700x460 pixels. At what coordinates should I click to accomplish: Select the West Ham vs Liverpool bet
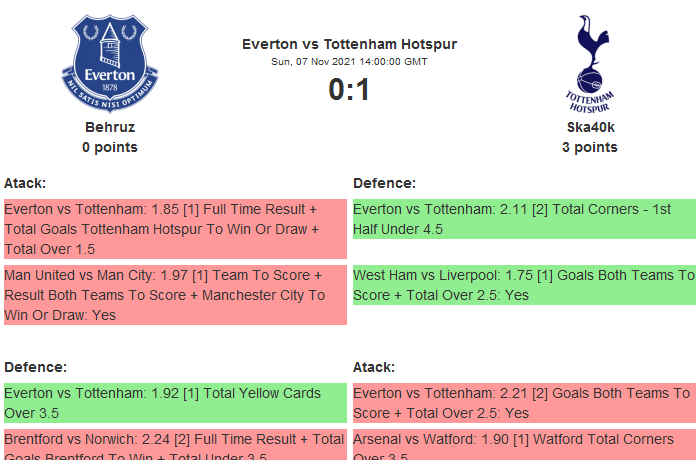click(x=524, y=285)
